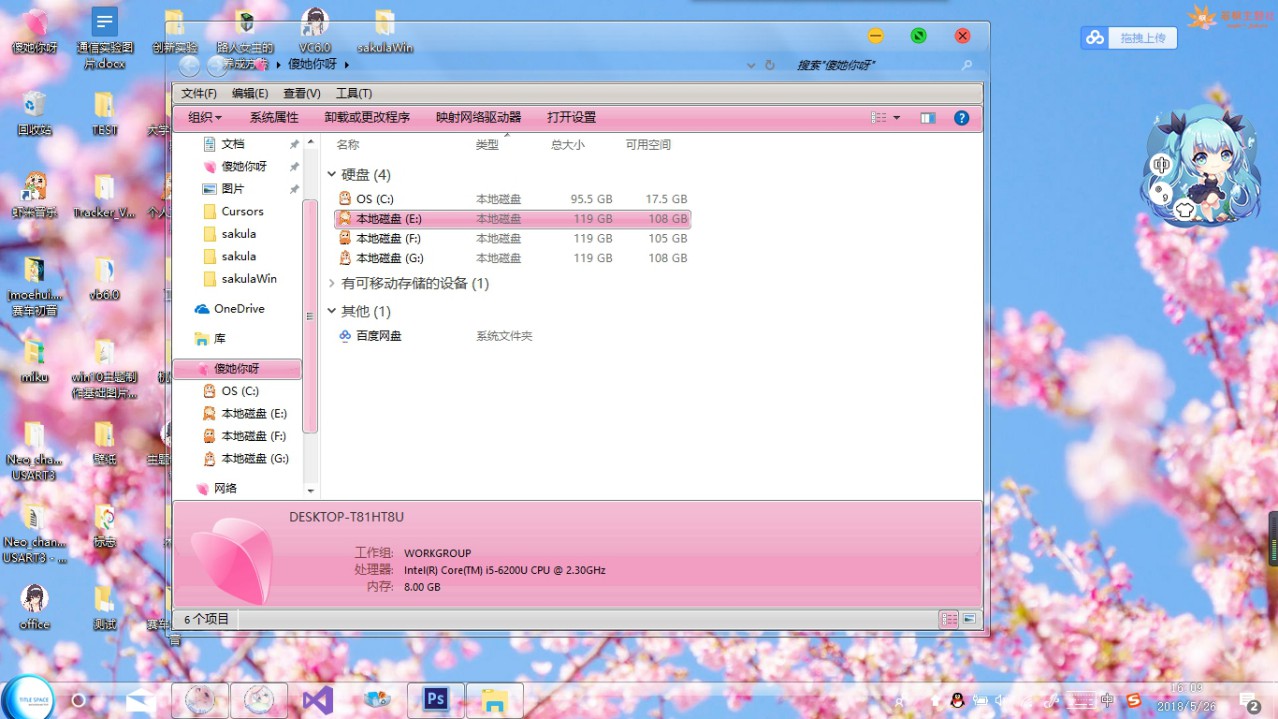Open the 工具(T) menu
1278x719 pixels.
pos(354,93)
